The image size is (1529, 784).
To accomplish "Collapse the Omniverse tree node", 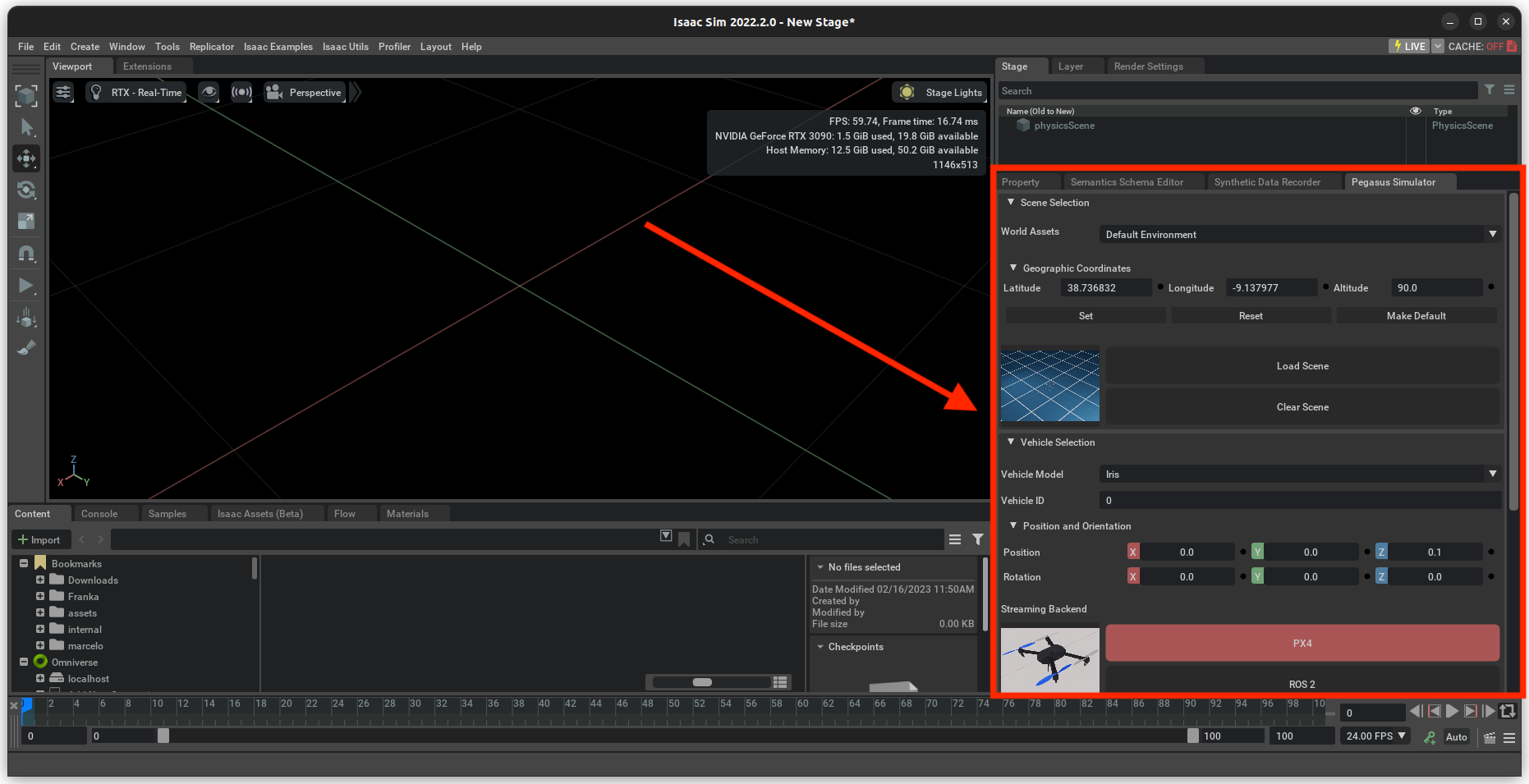I will tap(24, 662).
